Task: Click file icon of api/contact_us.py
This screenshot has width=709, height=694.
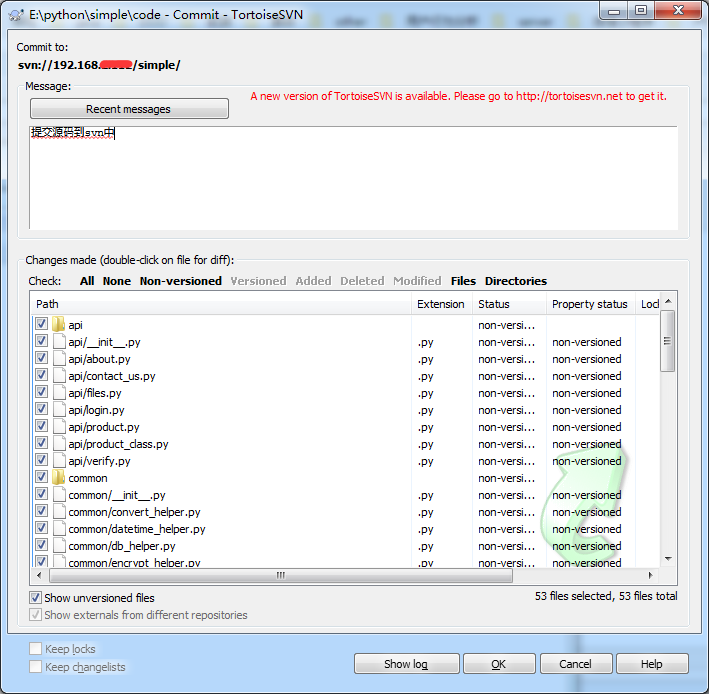Action: point(59,375)
